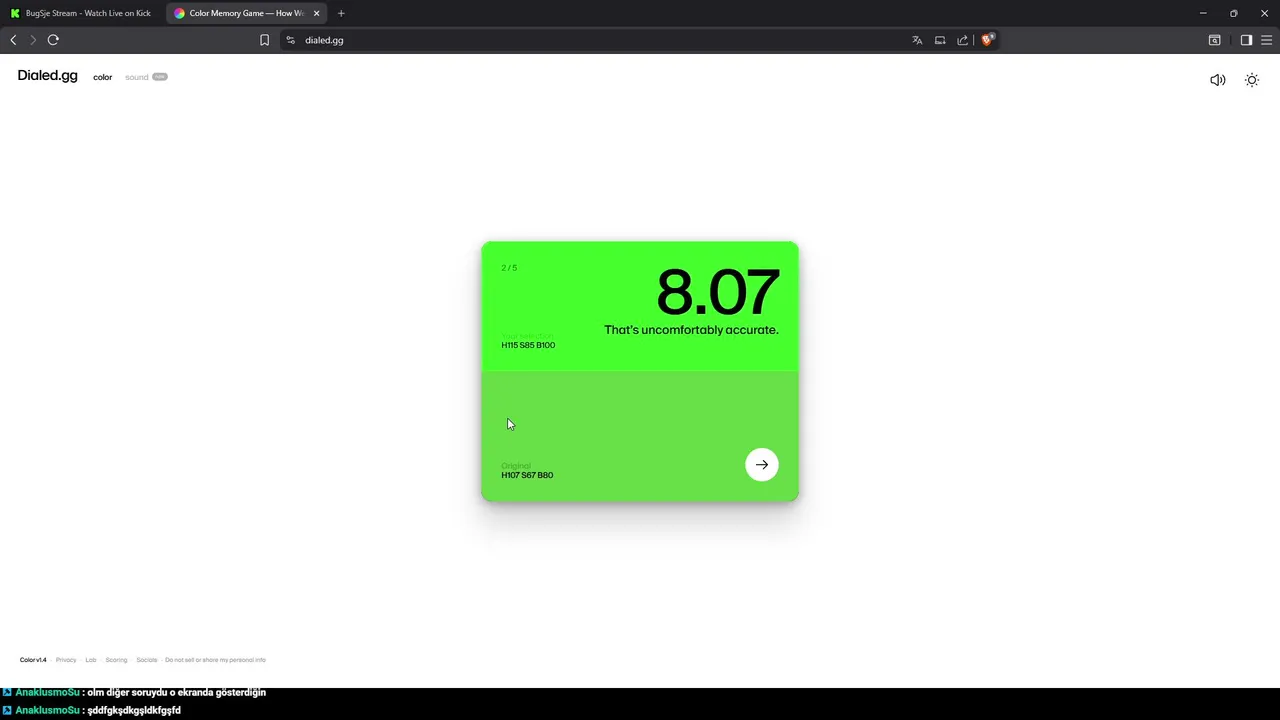Click the H107 S67 B80 original value
This screenshot has width=1280, height=720.
click(x=527, y=475)
